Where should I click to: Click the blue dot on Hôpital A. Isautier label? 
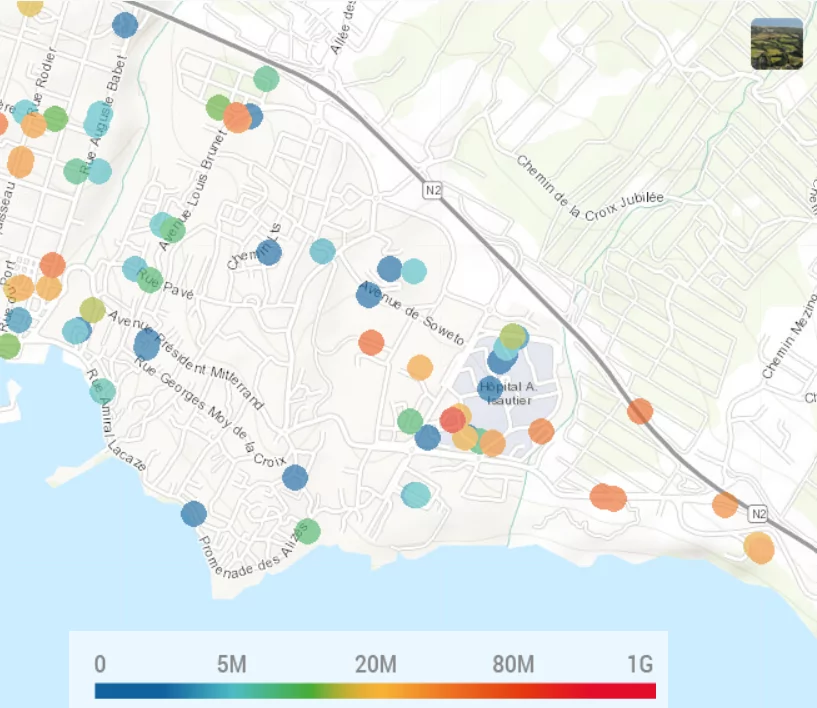(490, 389)
